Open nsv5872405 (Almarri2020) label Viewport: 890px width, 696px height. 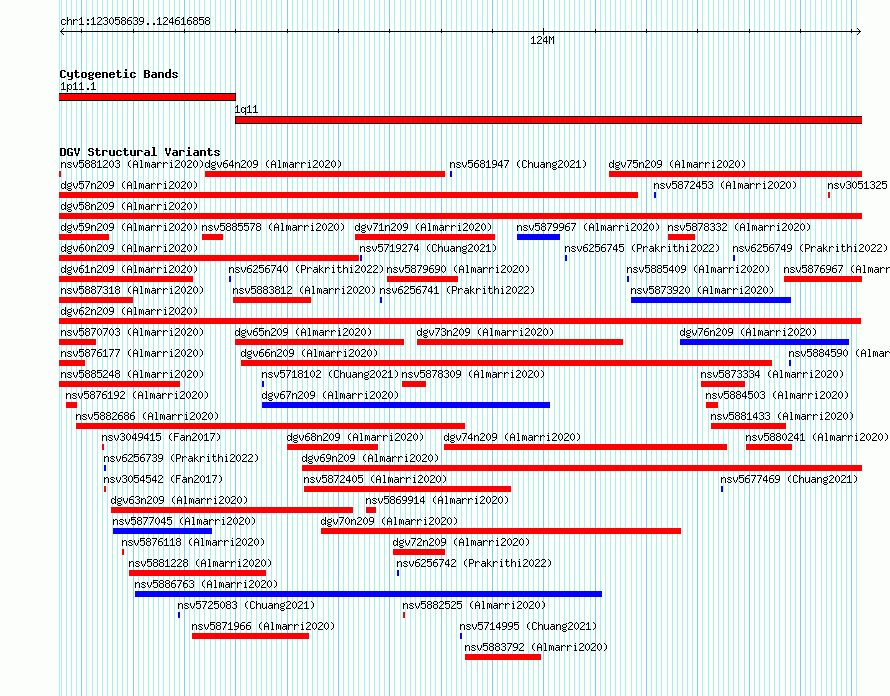tap(375, 479)
